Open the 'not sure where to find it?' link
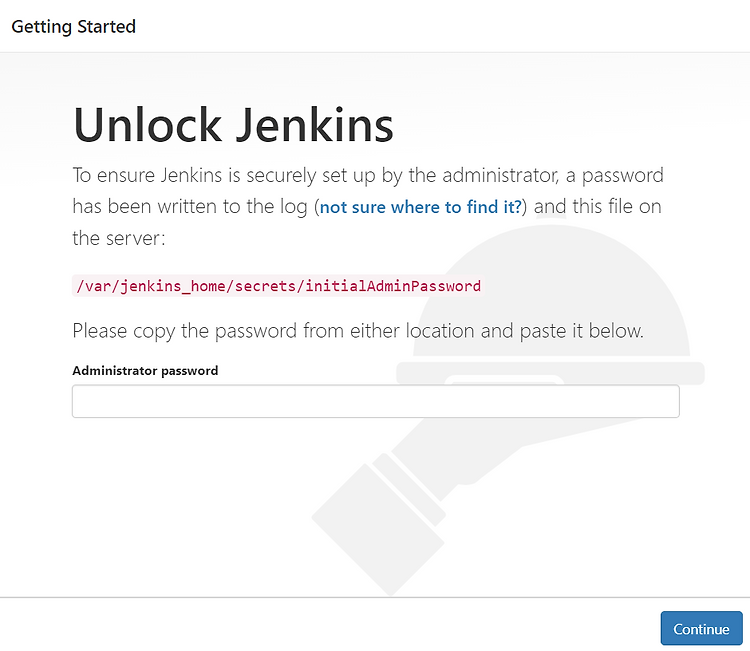Viewport: 750px width, 651px height. (420, 207)
